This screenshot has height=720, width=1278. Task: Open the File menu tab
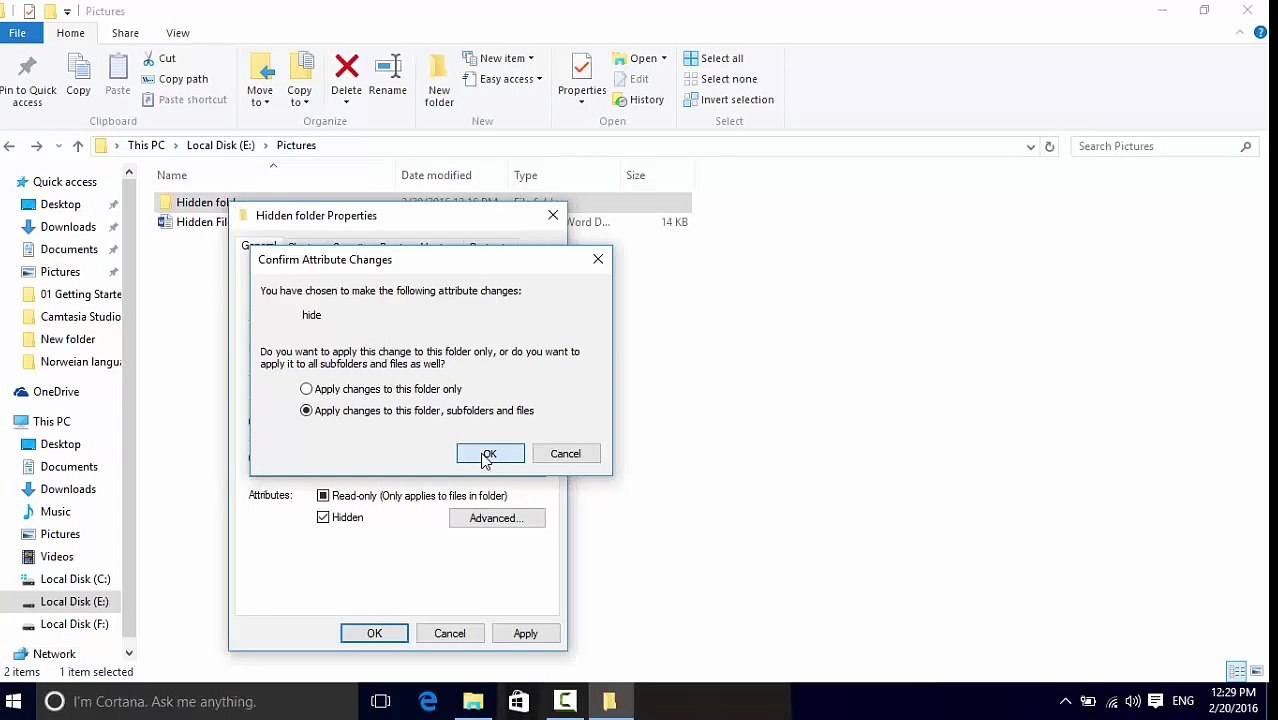17,33
